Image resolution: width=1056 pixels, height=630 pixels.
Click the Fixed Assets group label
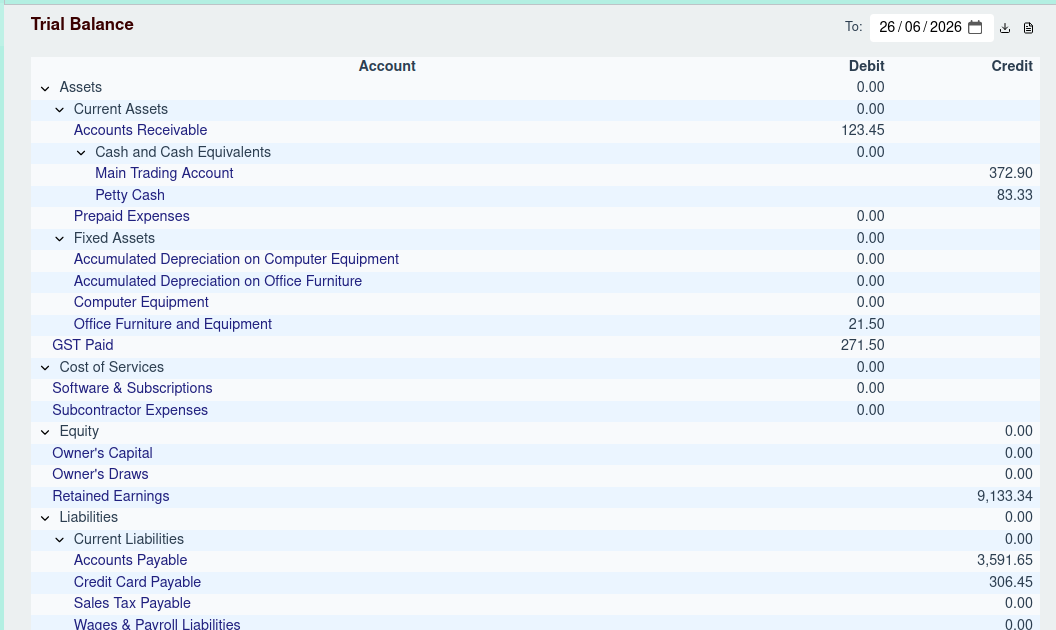[x=114, y=239]
